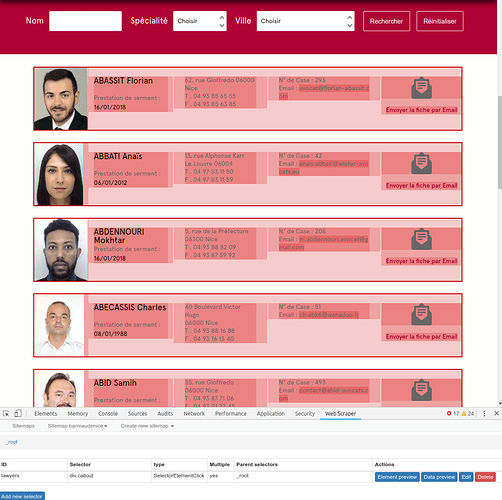The image size is (502, 500).
Task: Expand the Sitemap barreaudenice menu
Action: 77,426
